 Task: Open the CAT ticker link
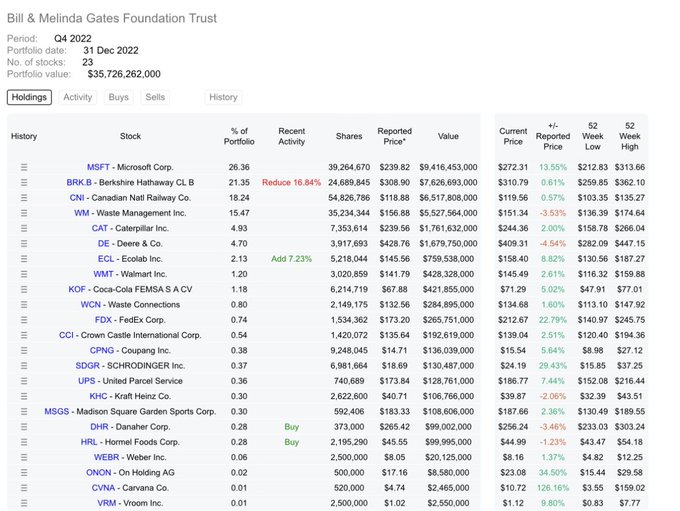click(100, 228)
